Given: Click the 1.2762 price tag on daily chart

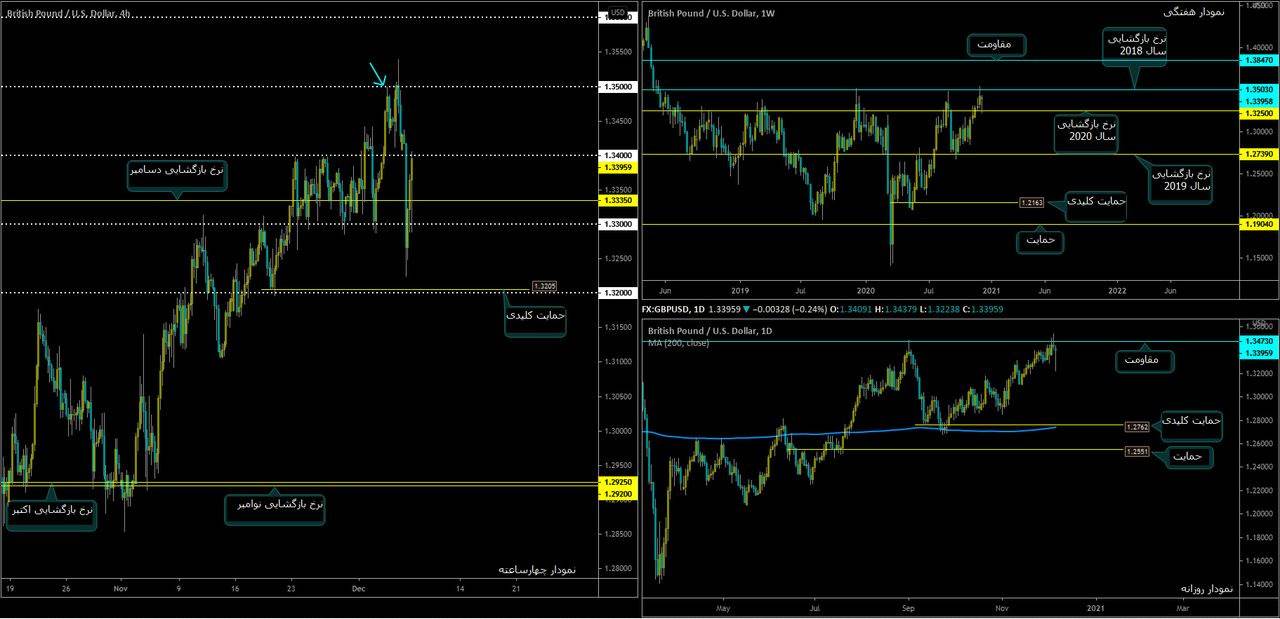Looking at the screenshot, I should [1137, 427].
